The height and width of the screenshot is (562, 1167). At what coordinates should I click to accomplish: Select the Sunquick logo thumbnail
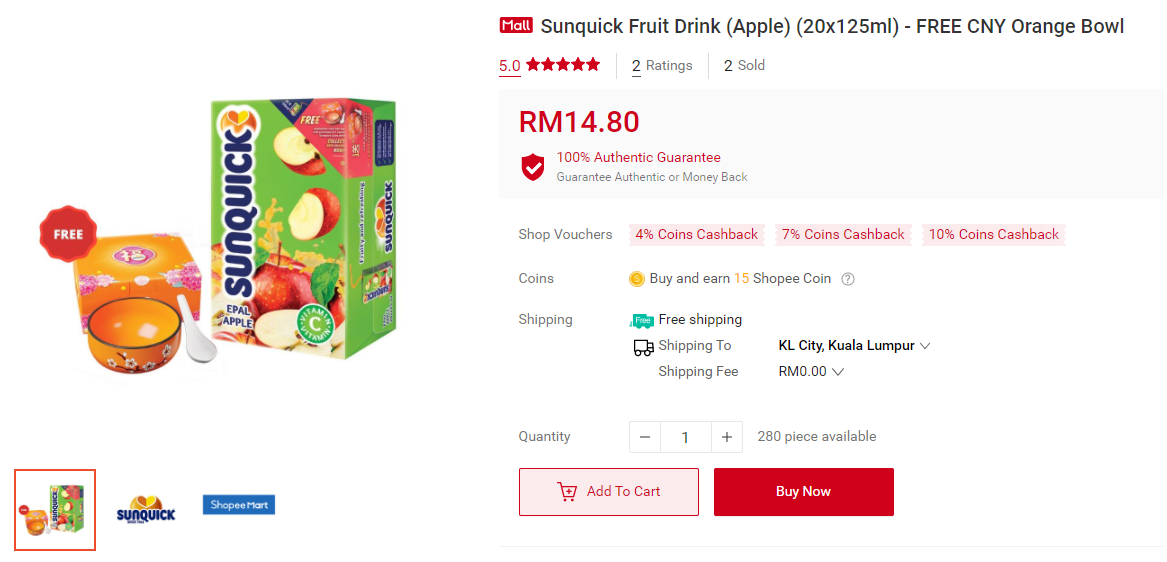click(146, 510)
